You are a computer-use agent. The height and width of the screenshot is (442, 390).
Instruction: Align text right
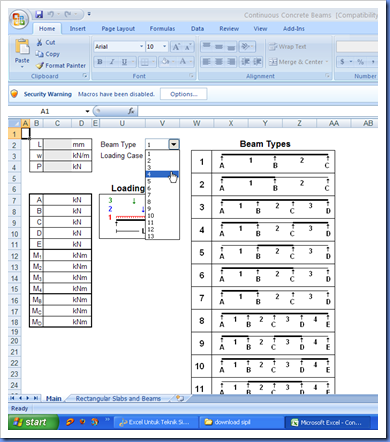pyautogui.click(x=231, y=62)
